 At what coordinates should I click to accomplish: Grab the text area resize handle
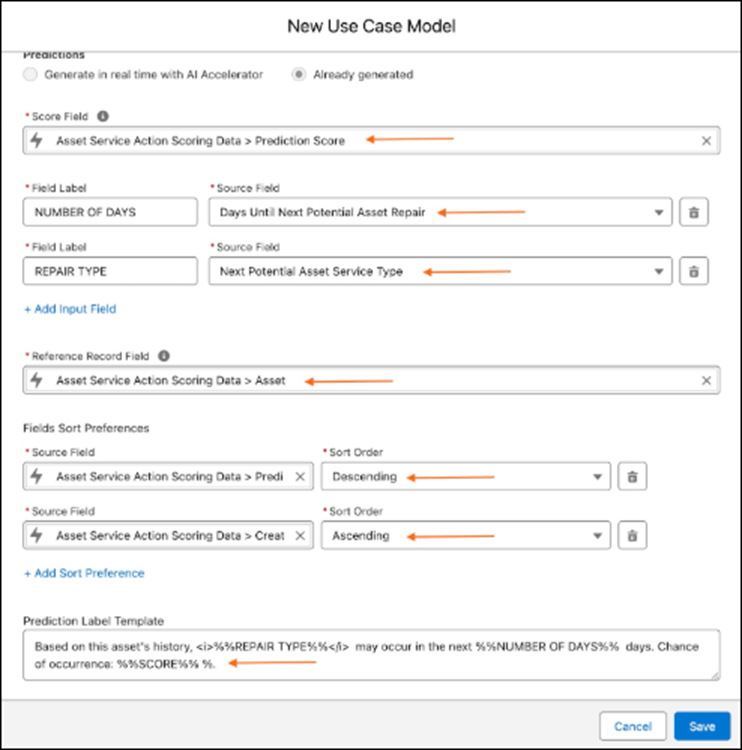715,675
